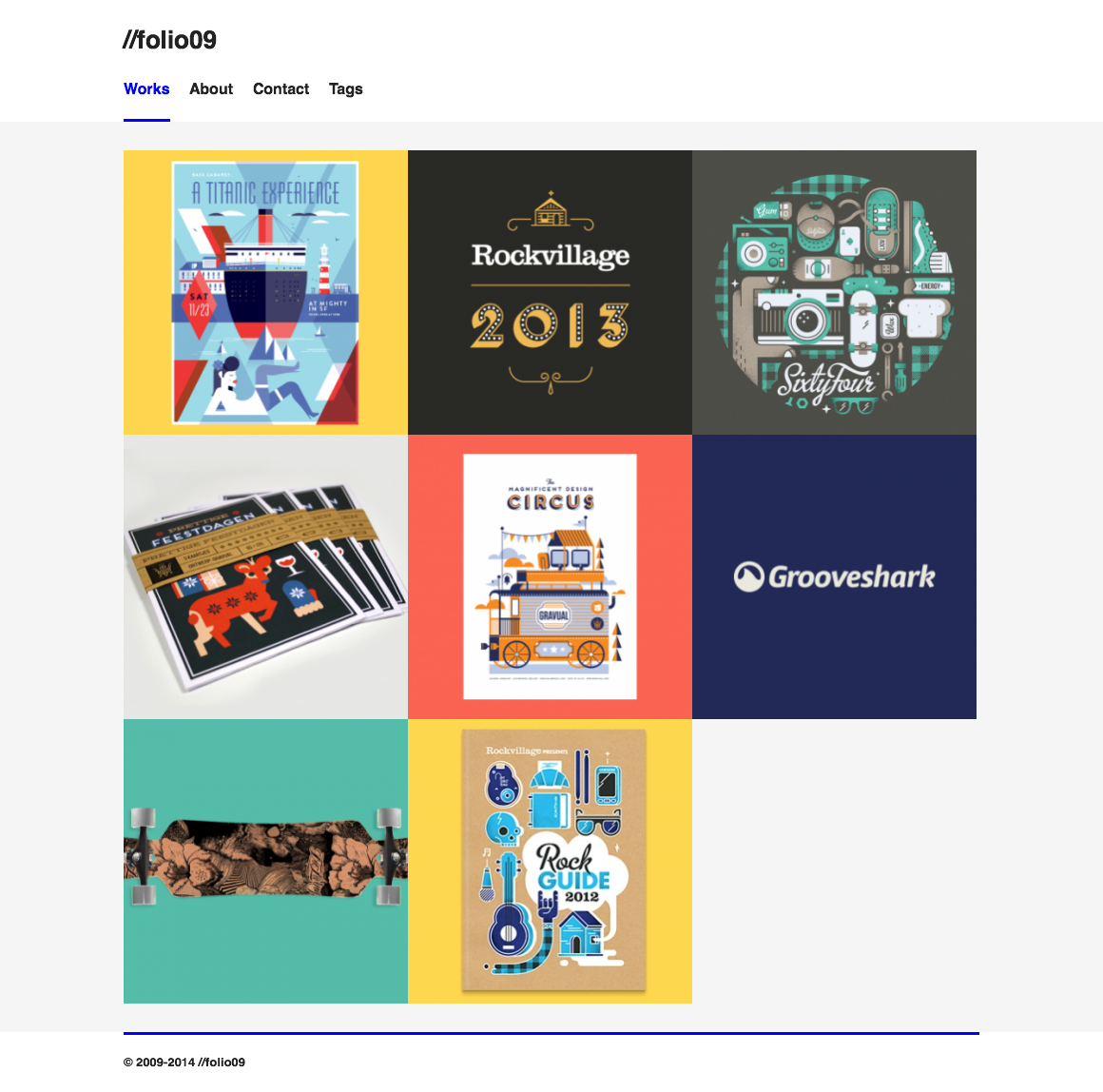
Task: View the floral longboard skateboard project
Action: point(266,861)
